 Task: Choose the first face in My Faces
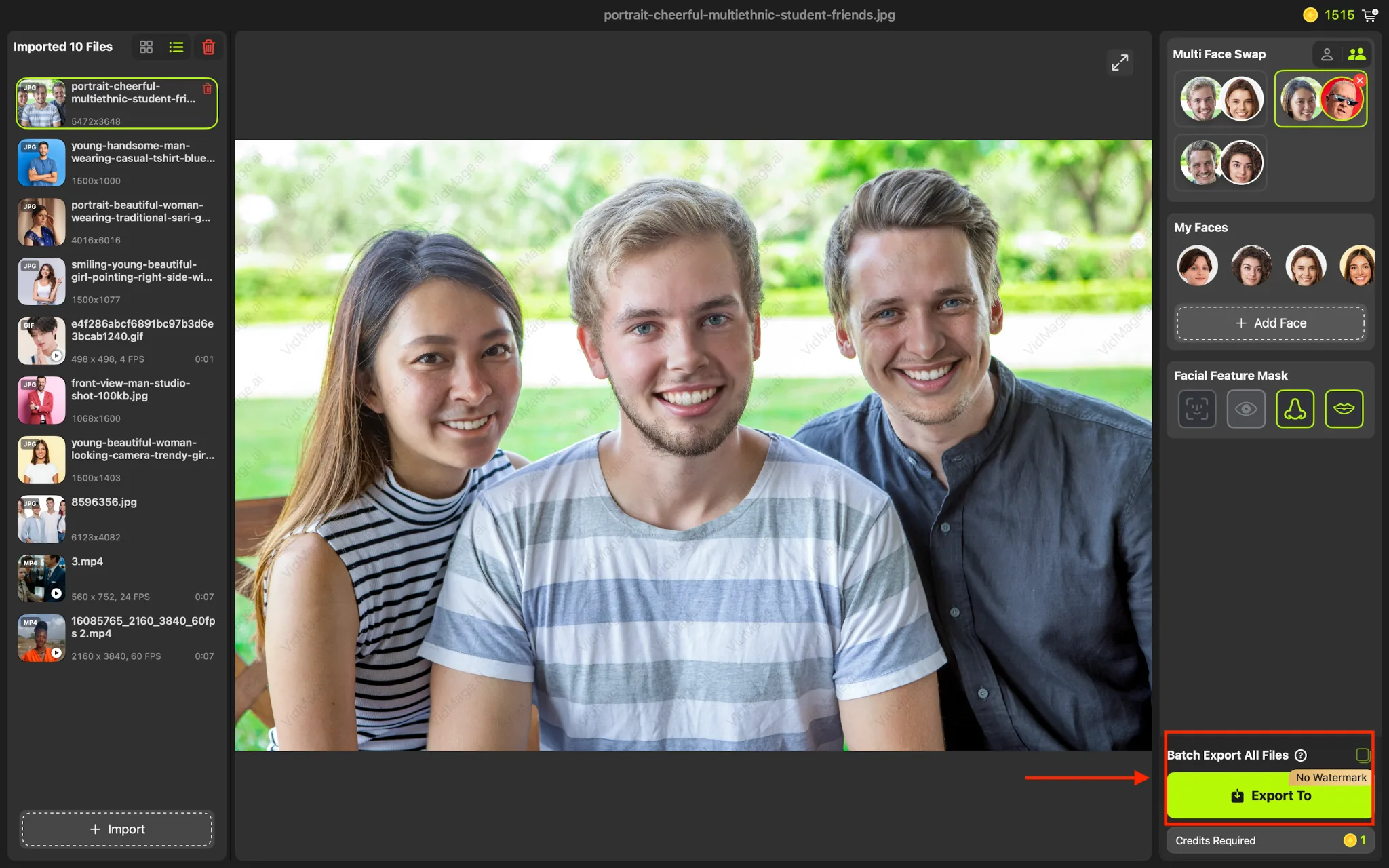(x=1197, y=265)
